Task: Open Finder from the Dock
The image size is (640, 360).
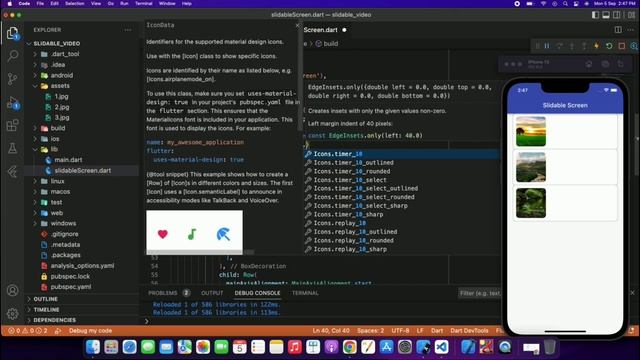Action: 93,347
